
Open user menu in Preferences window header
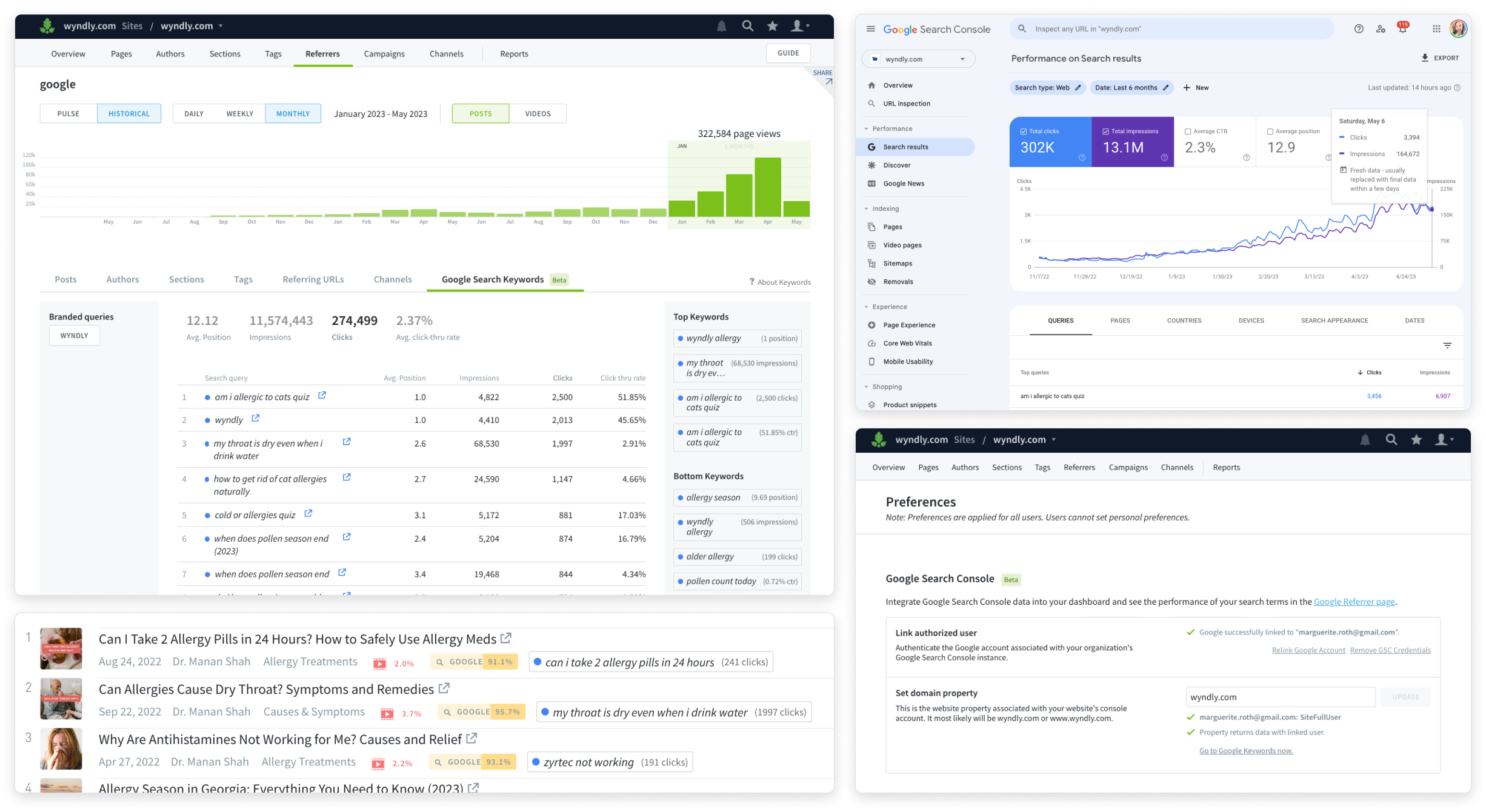click(1444, 440)
